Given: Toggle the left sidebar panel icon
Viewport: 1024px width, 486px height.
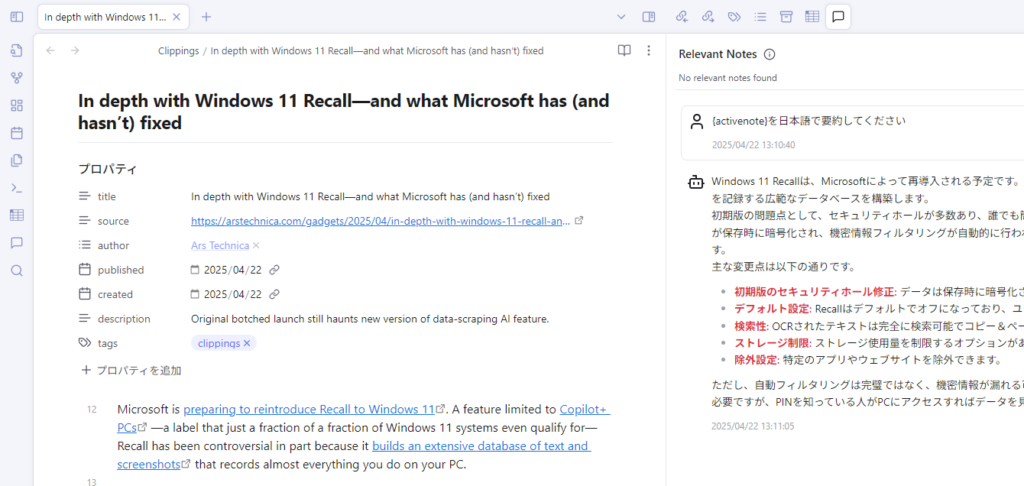Looking at the screenshot, I should pyautogui.click(x=17, y=17).
